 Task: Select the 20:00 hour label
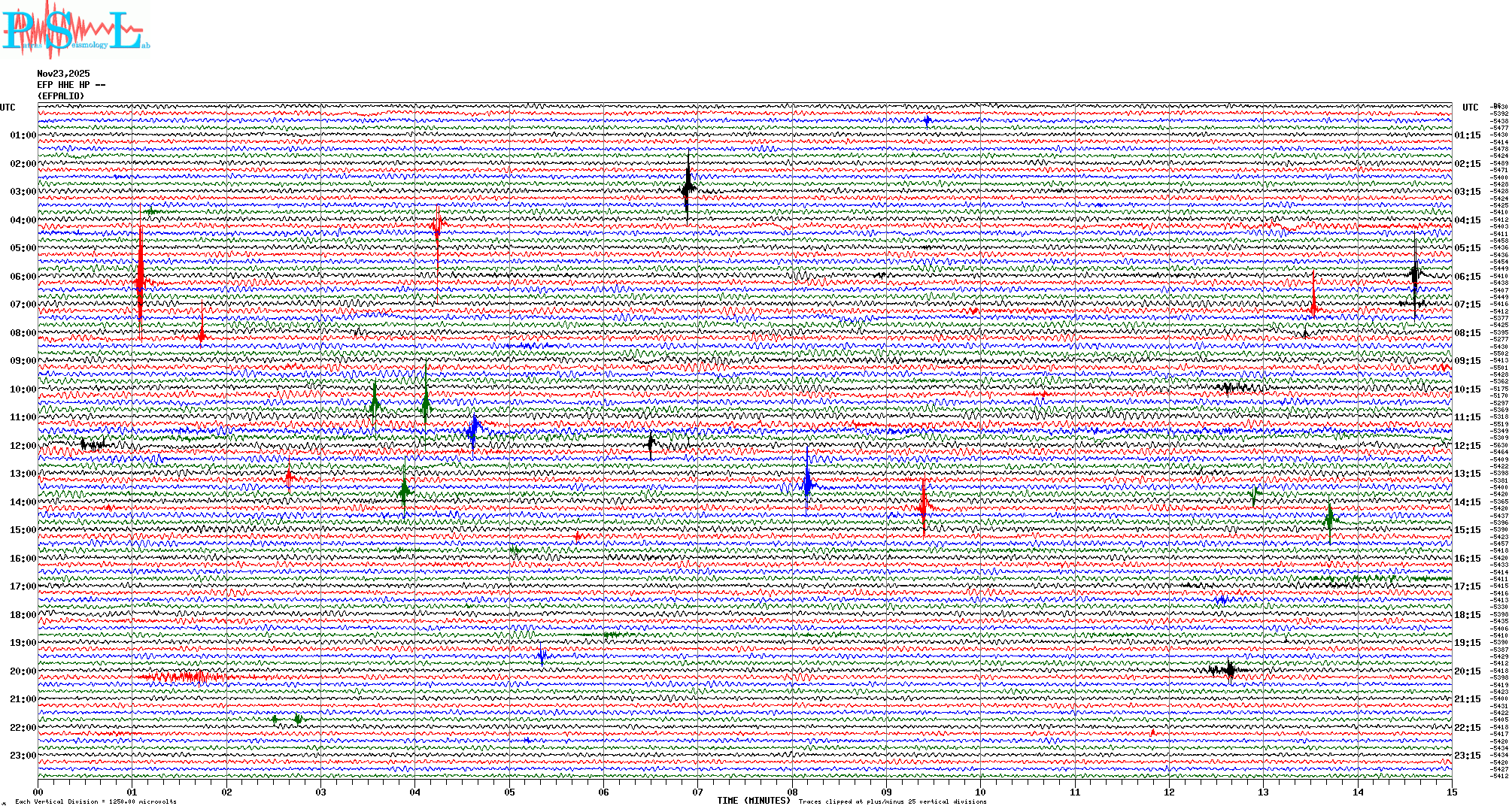point(23,671)
